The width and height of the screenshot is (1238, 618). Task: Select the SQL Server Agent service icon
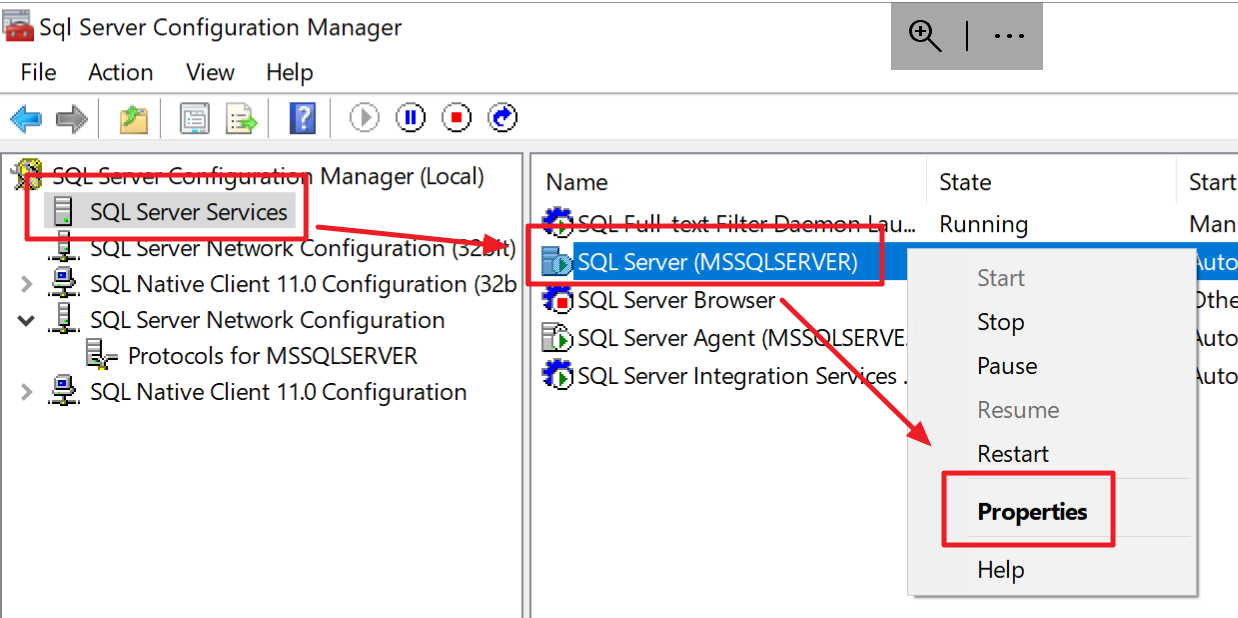click(x=558, y=338)
